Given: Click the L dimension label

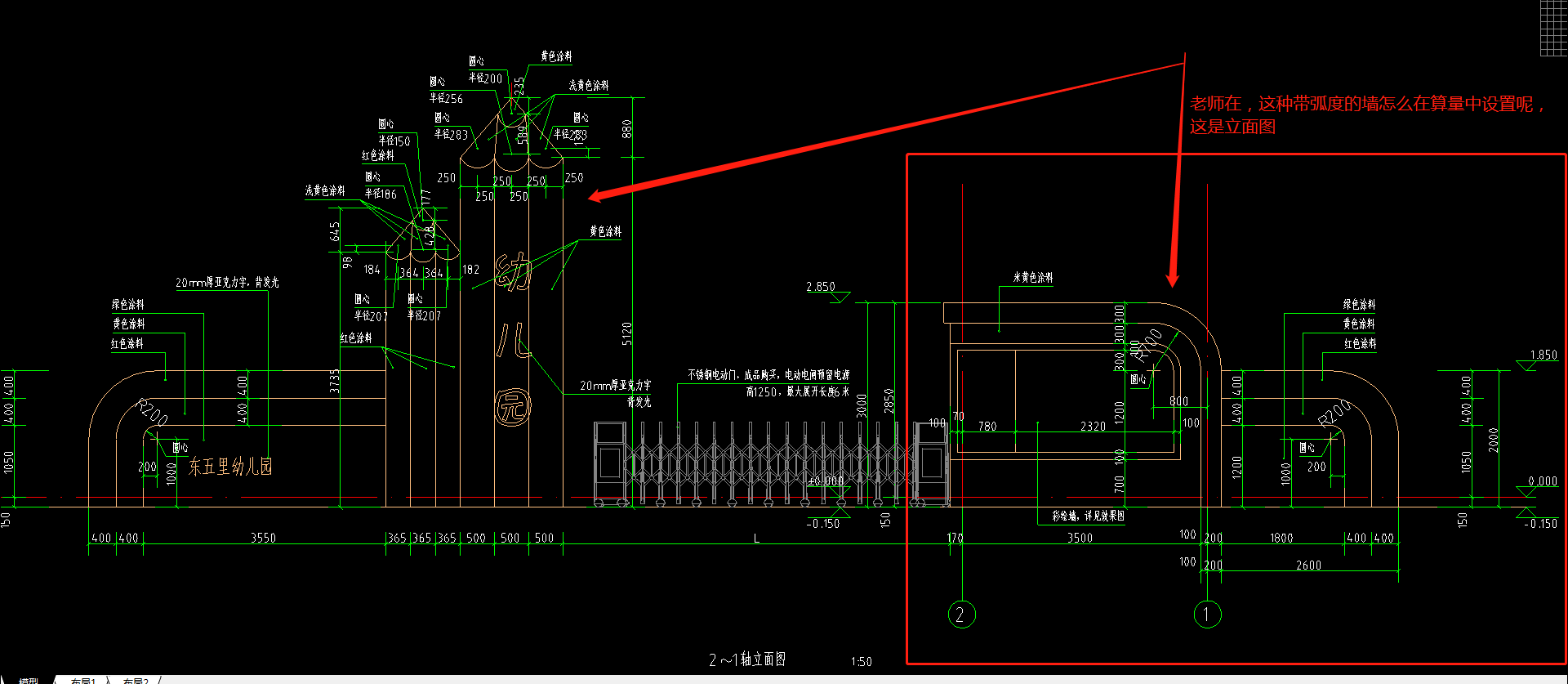Looking at the screenshot, I should coord(756,538).
